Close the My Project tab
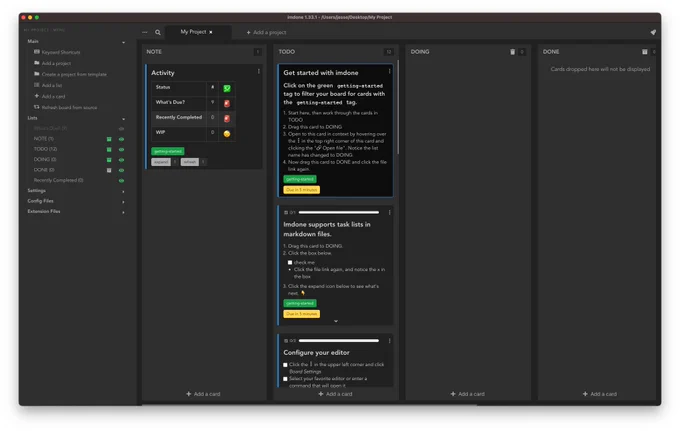This screenshot has width=680, height=431. [211, 32]
